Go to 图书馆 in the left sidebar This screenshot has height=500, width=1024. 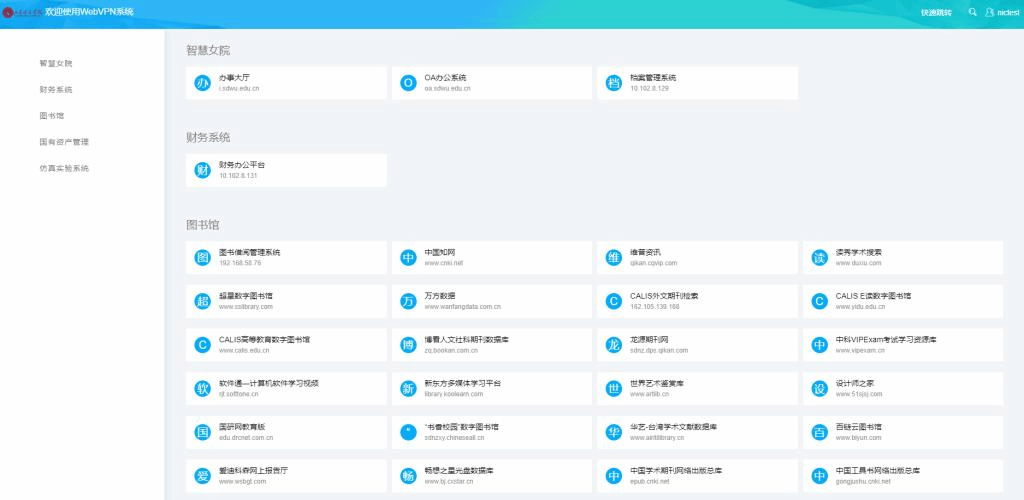[x=52, y=115]
